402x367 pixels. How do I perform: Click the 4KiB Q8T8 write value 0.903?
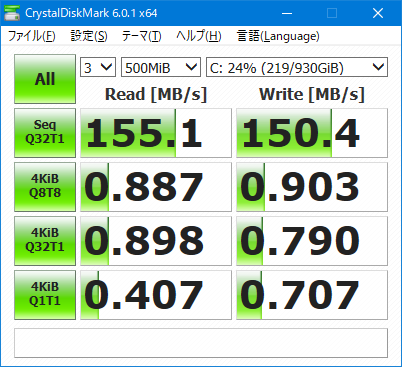(x=312, y=187)
